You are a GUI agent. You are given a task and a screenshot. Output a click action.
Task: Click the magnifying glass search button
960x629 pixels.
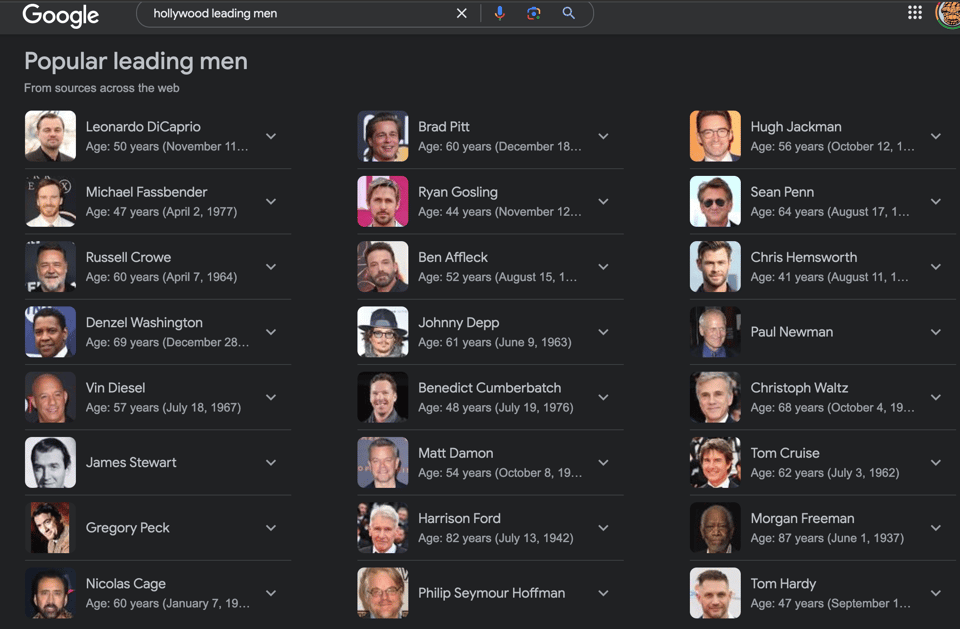click(568, 14)
